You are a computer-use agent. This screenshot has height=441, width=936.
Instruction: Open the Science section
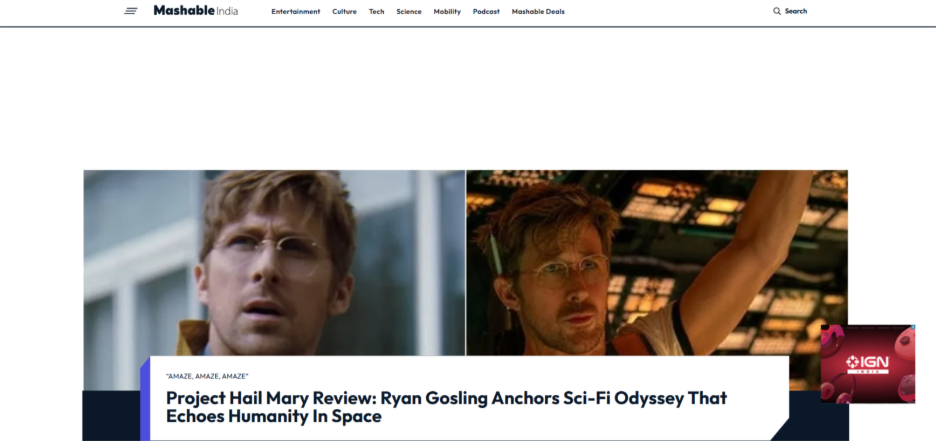coord(409,11)
